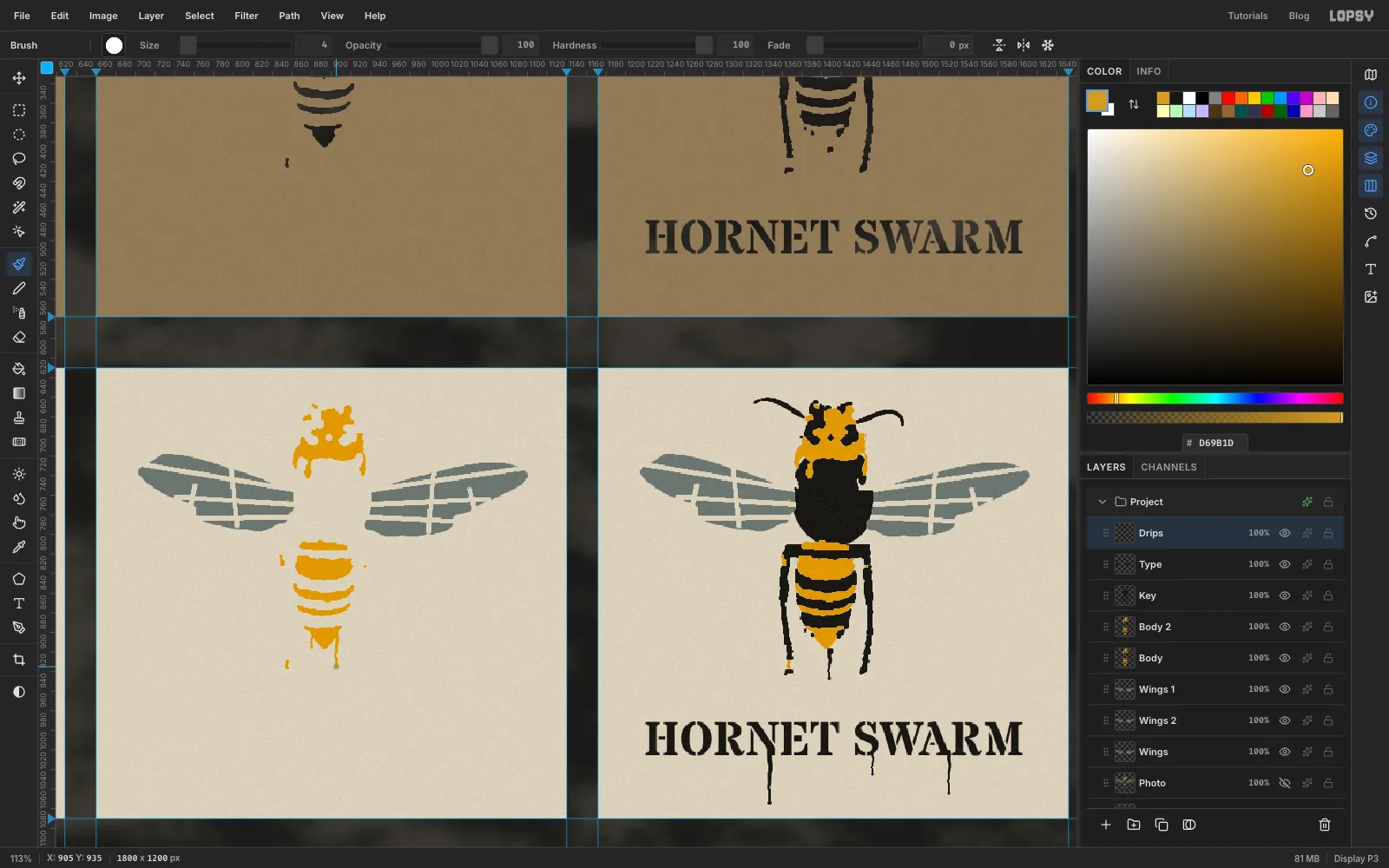Image resolution: width=1389 pixels, height=868 pixels.
Task: Show the hidden Photo layer
Action: (1285, 783)
